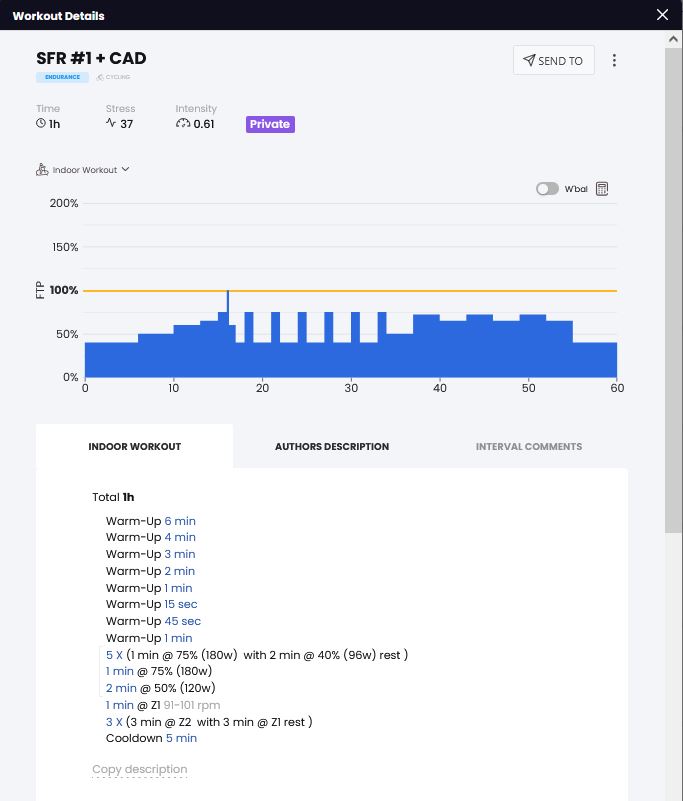Viewport: 683px width, 801px height.
Task: Open the three-dot more options menu
Action: [614, 60]
